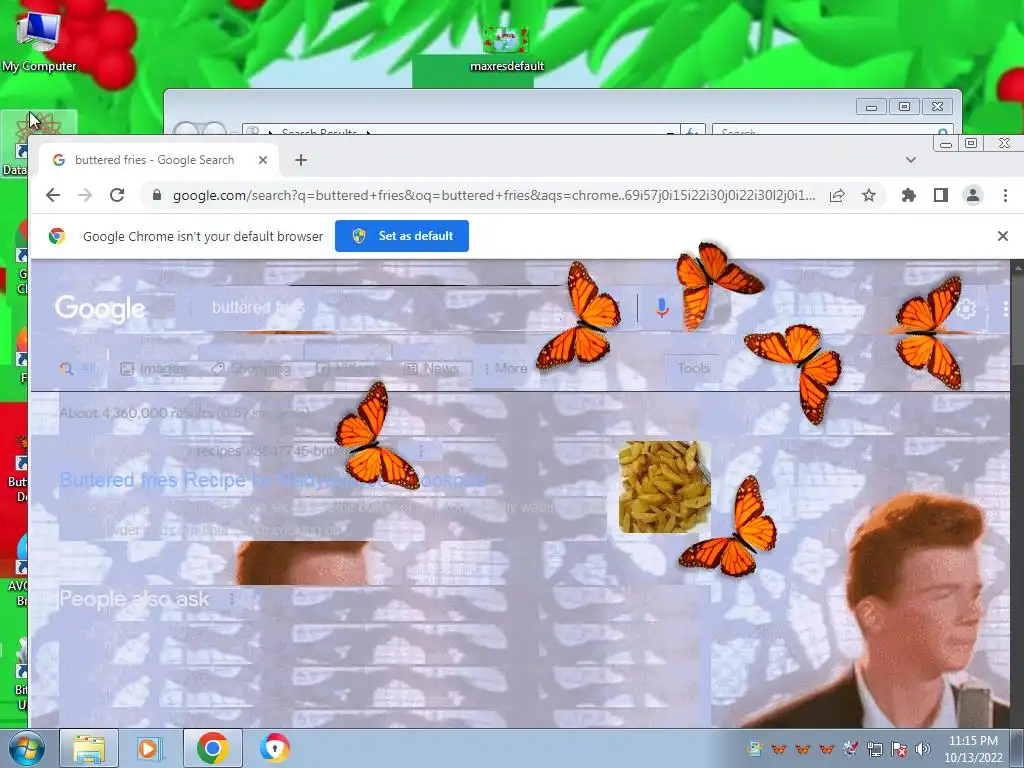Click the Show desktop strip at the taskbar end
Screen dimensions: 1024x768
(1017, 748)
